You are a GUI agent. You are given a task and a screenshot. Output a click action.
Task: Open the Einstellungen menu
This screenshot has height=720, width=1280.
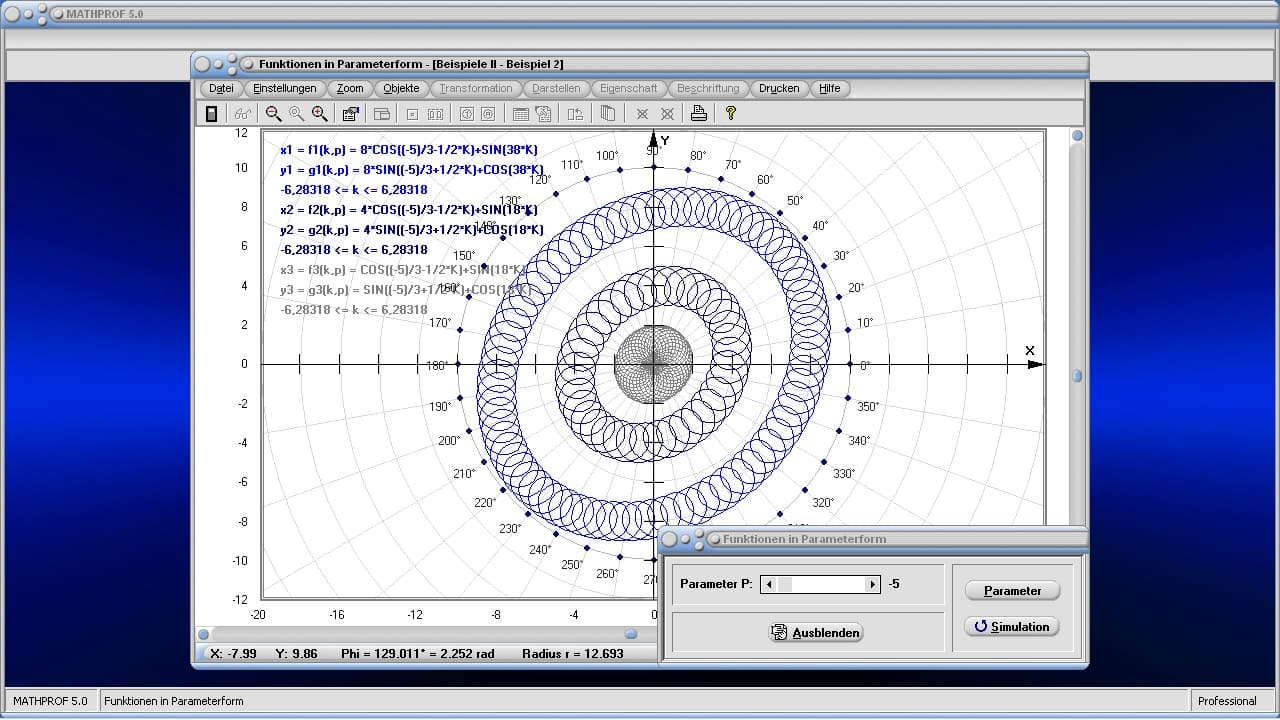pos(285,88)
